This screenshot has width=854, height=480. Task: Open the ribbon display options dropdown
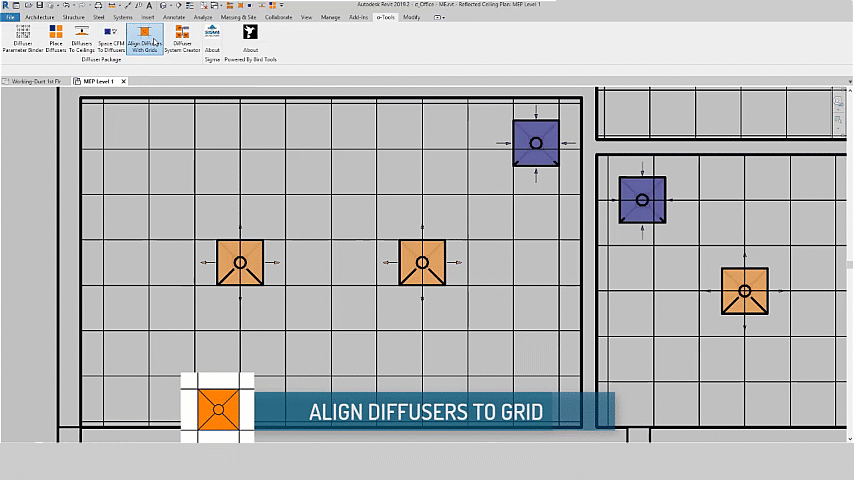point(439,17)
